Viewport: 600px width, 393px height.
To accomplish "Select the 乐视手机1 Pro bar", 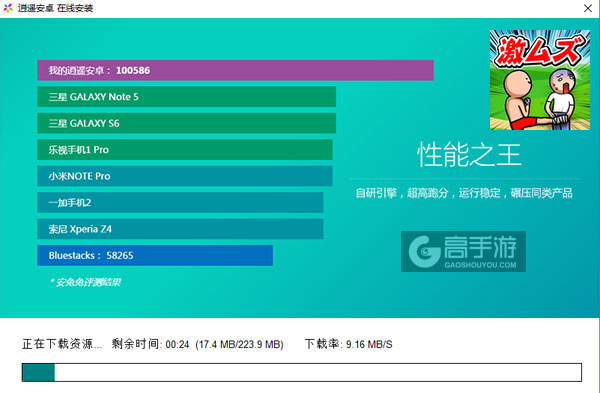I will coord(185,150).
